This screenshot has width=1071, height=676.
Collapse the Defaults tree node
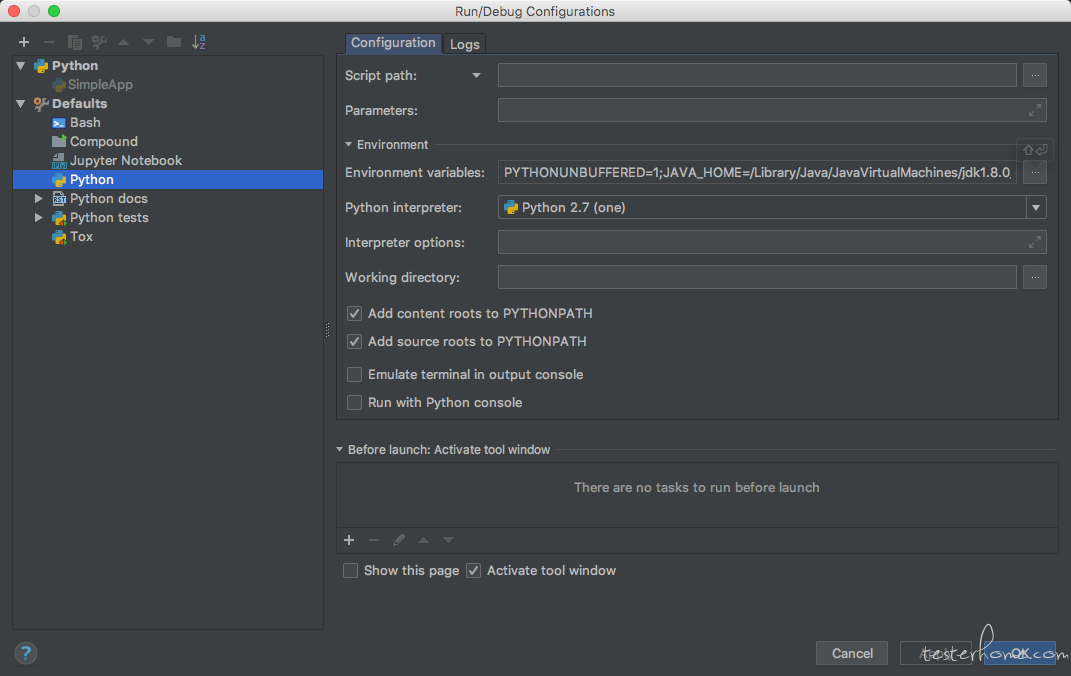click(x=21, y=104)
